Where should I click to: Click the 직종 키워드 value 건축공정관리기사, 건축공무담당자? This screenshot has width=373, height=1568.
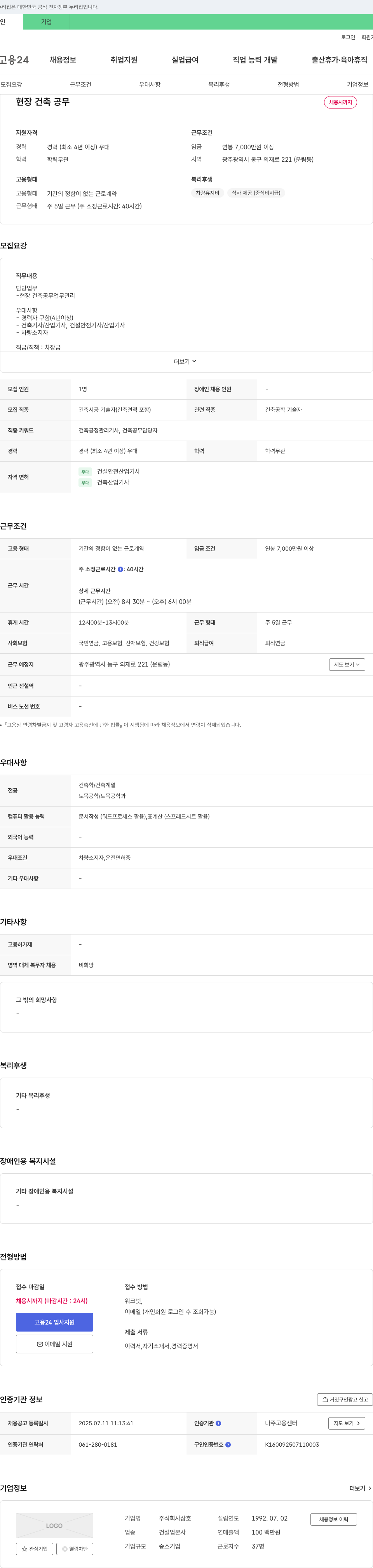118,430
